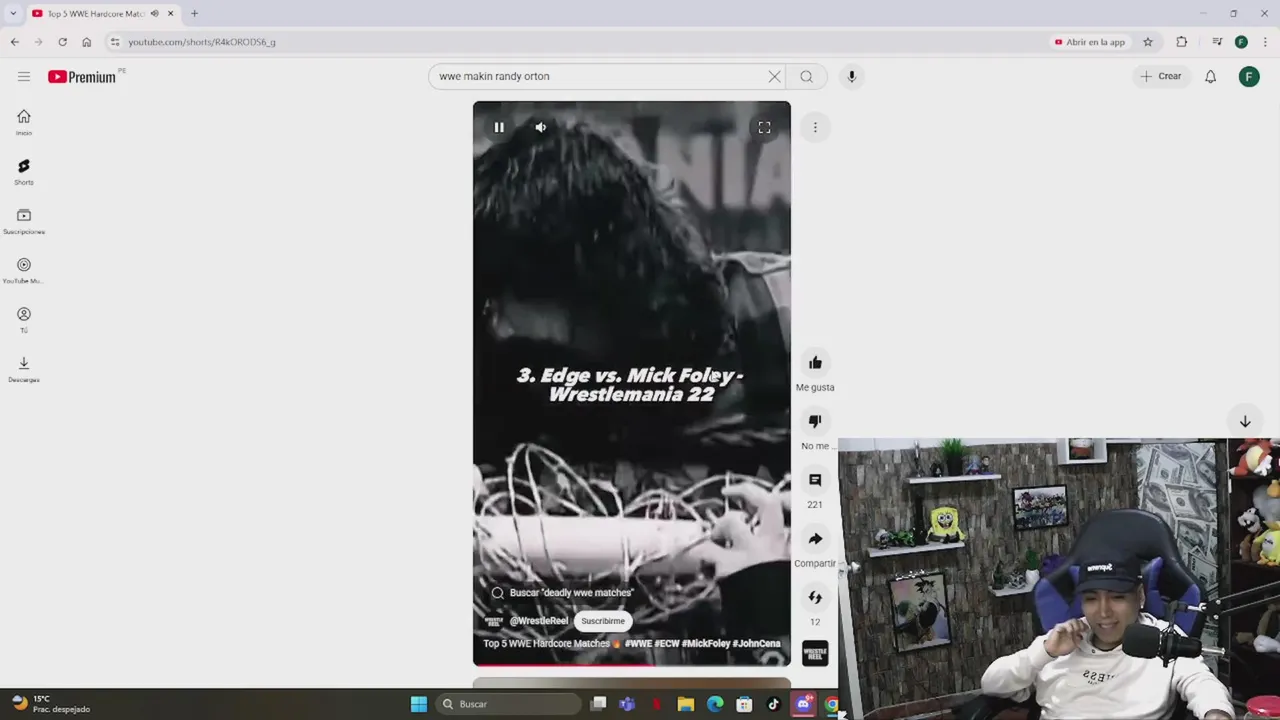Open the WrestleReel sound thumbnail
The image size is (1280, 720).
[x=815, y=654]
